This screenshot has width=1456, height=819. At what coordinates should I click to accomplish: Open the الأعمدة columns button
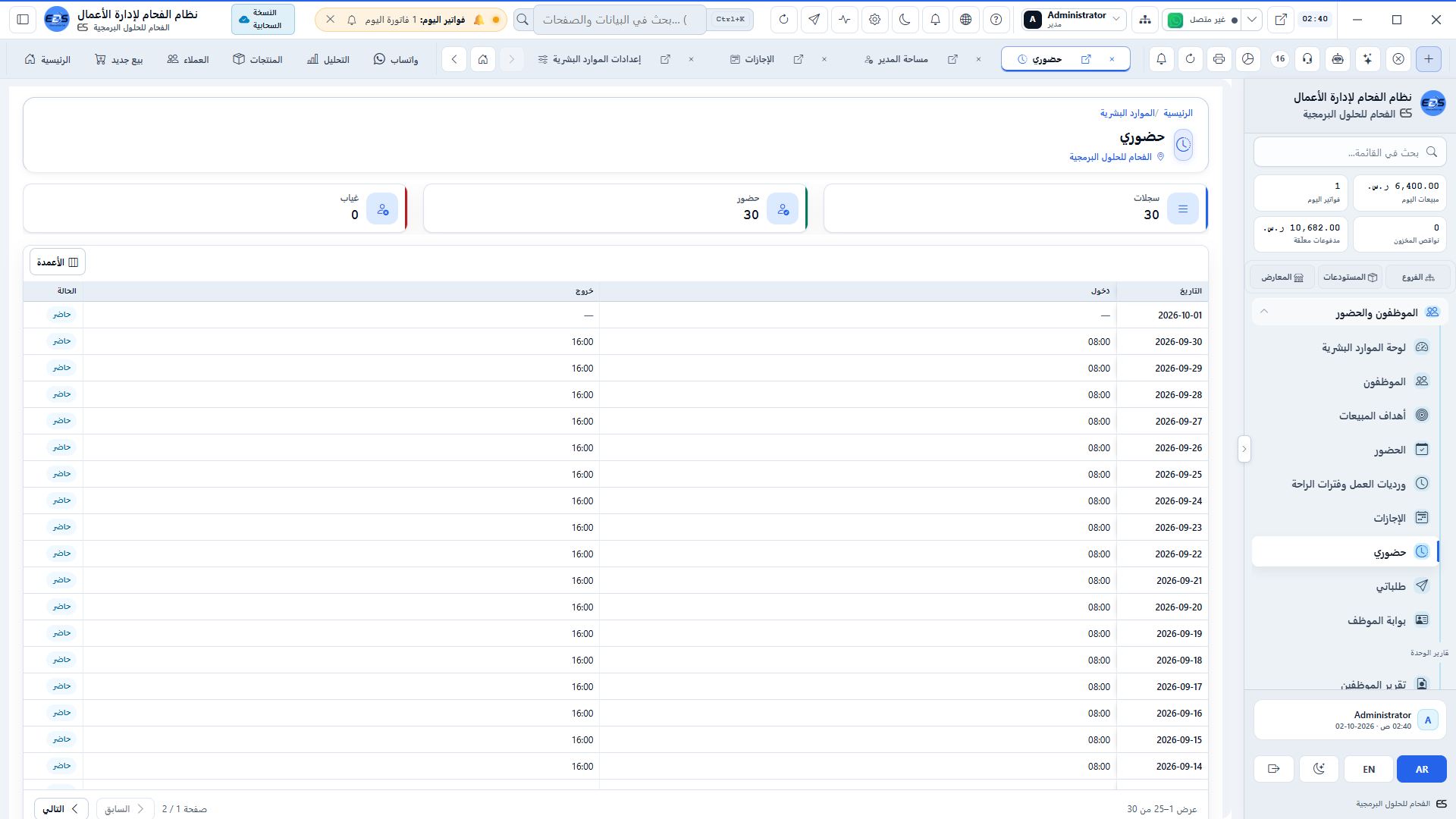58,262
